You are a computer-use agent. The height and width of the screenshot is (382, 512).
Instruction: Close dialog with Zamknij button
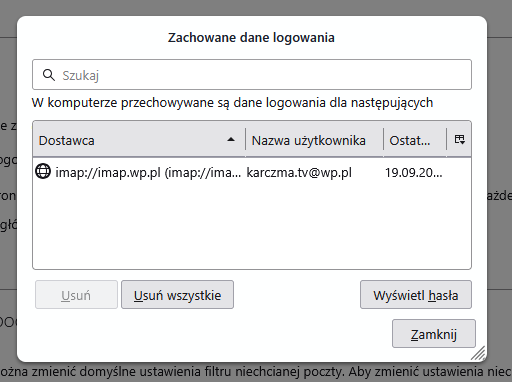pyautogui.click(x=434, y=334)
